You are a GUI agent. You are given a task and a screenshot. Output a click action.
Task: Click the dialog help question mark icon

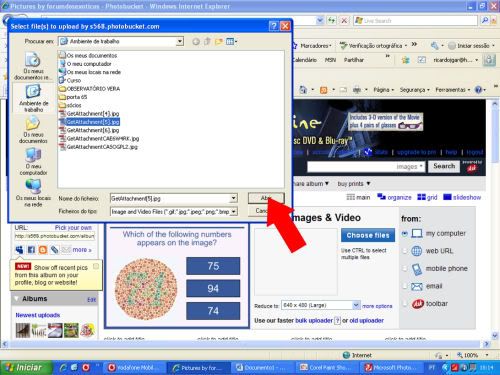point(273,26)
